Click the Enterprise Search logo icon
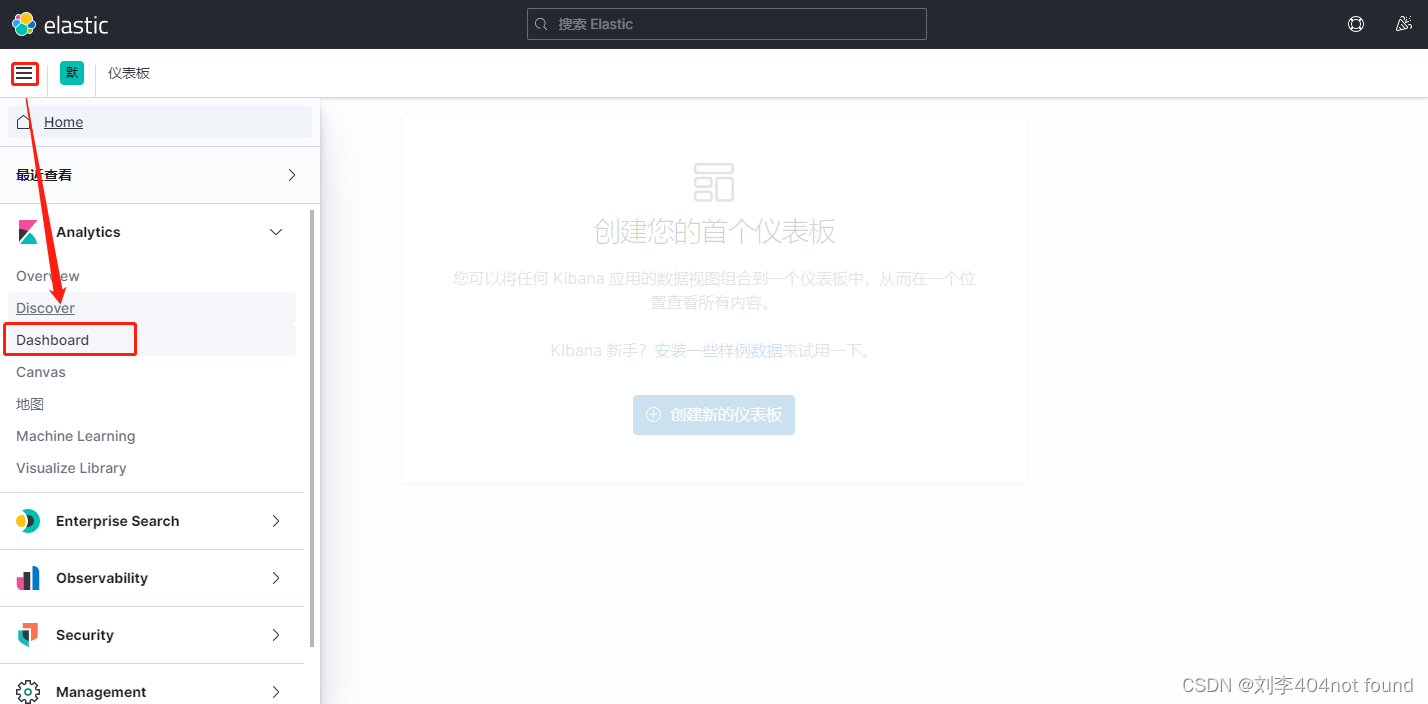The width and height of the screenshot is (1428, 704). point(28,521)
